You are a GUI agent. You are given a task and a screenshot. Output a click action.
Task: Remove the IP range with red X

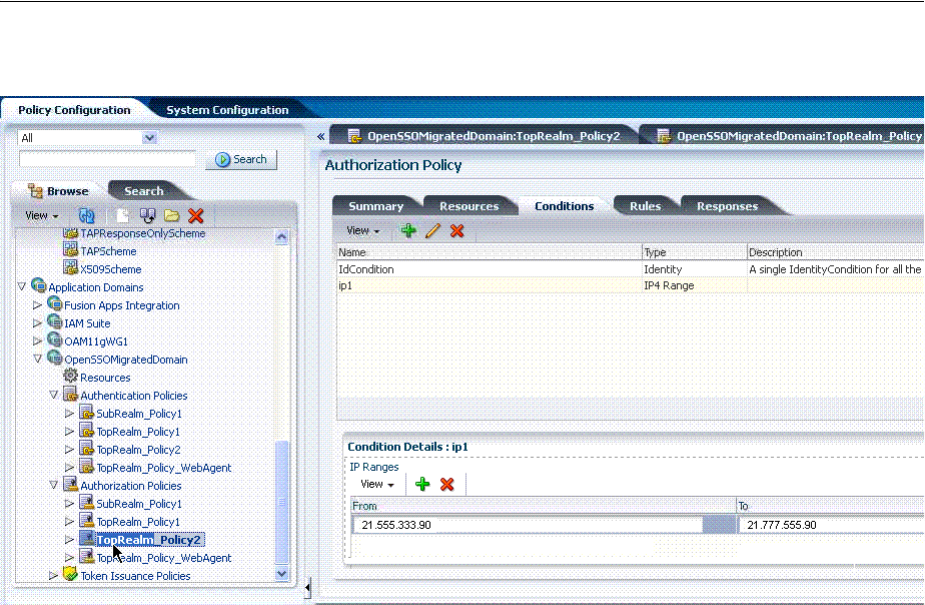tap(447, 484)
